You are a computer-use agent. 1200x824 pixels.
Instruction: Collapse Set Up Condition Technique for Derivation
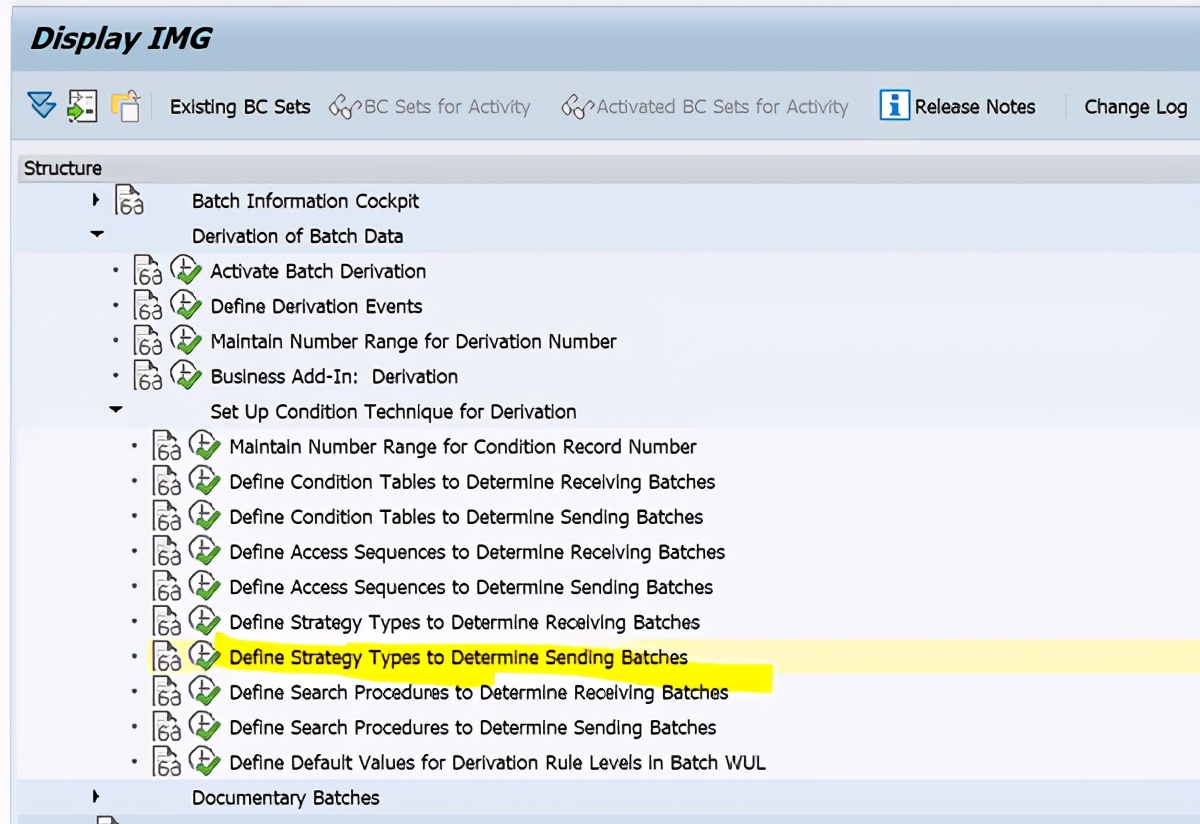[x=115, y=411]
